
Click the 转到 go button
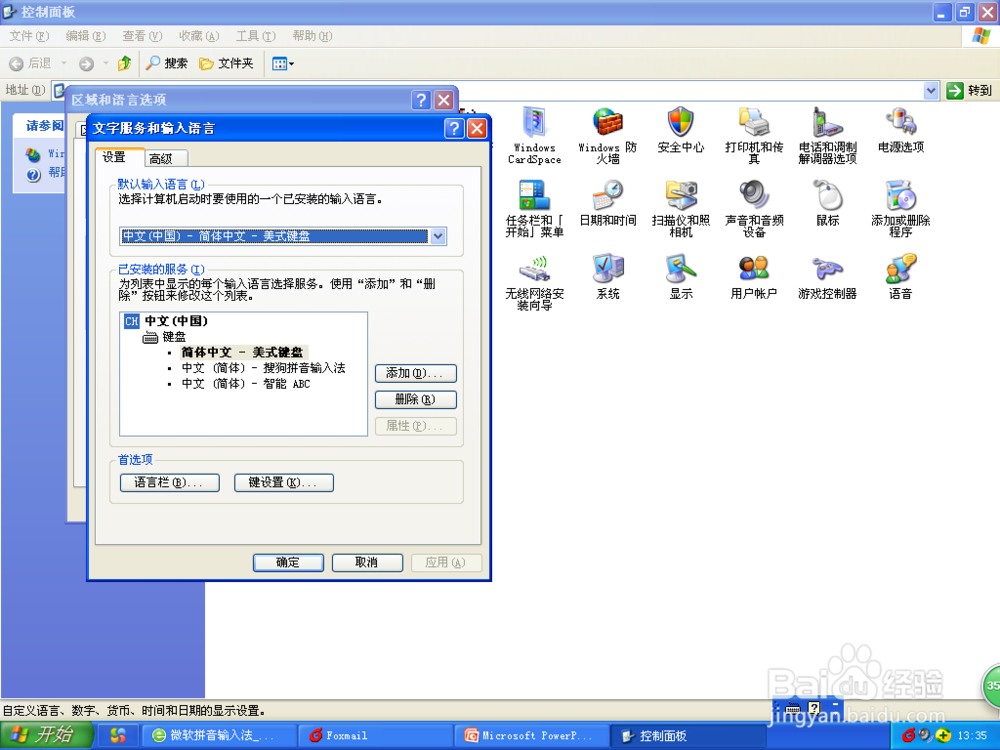coord(970,91)
